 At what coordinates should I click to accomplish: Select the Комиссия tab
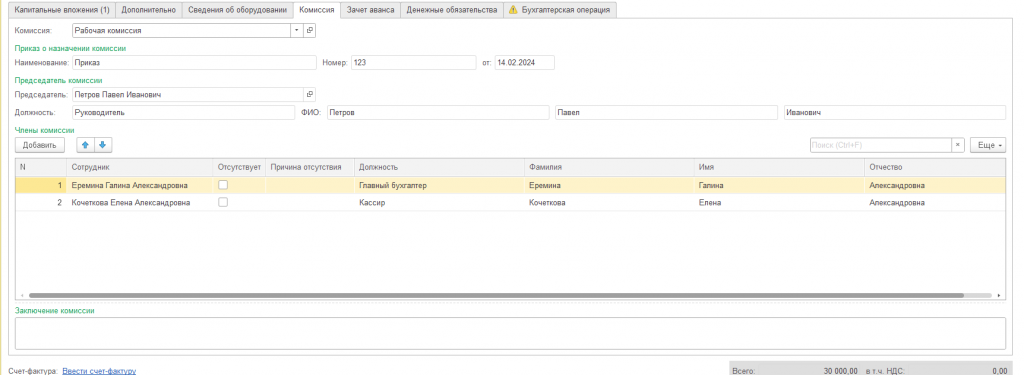317,10
